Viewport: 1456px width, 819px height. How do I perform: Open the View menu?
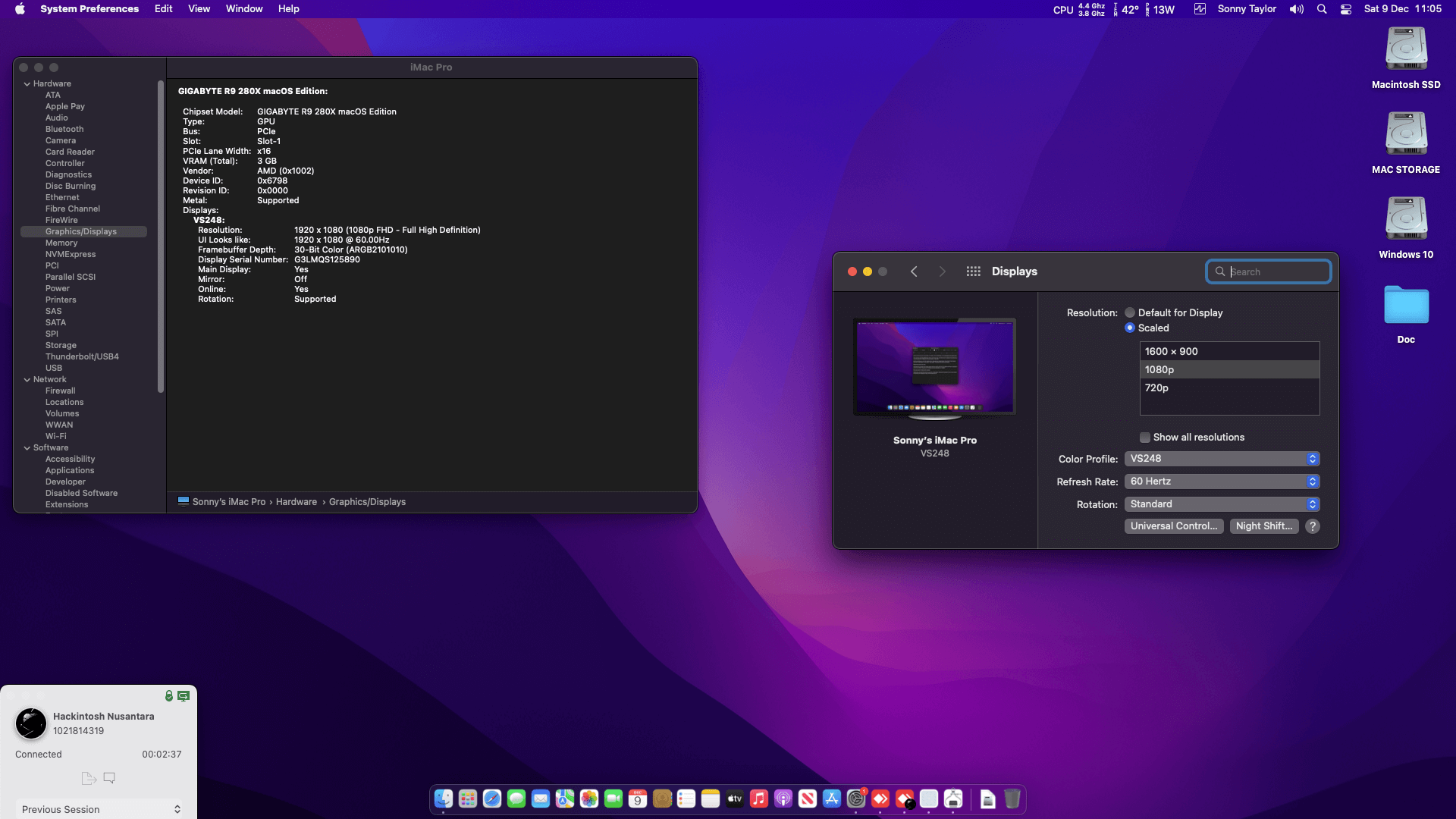(199, 9)
